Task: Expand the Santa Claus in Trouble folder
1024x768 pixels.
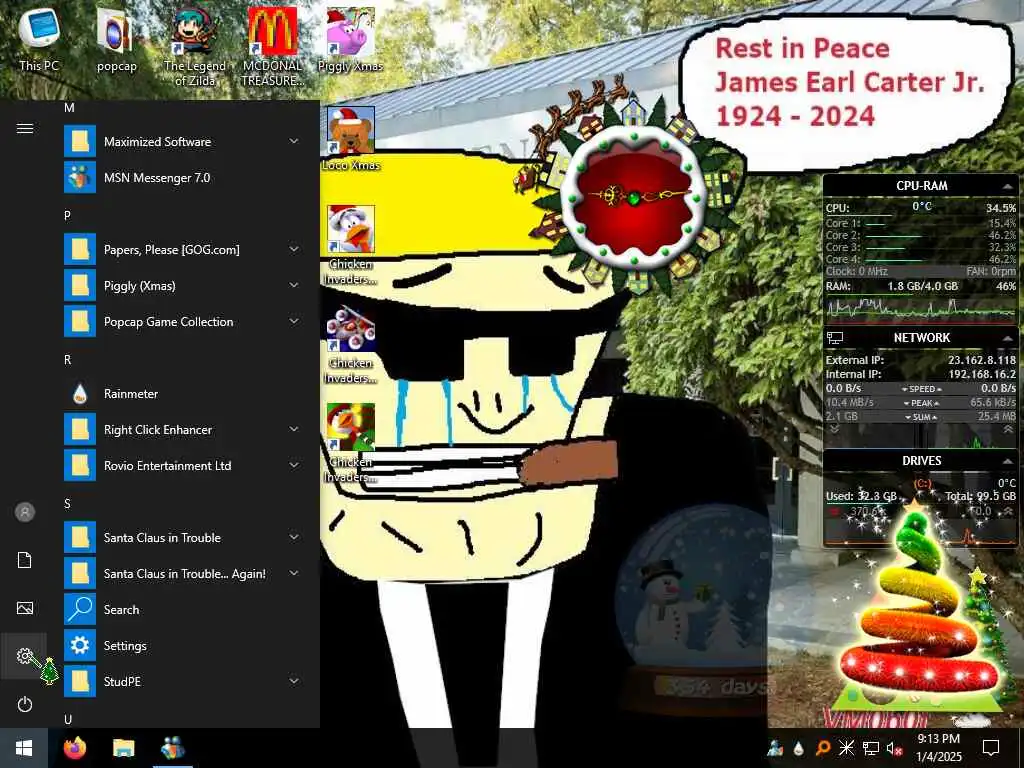Action: coord(294,537)
